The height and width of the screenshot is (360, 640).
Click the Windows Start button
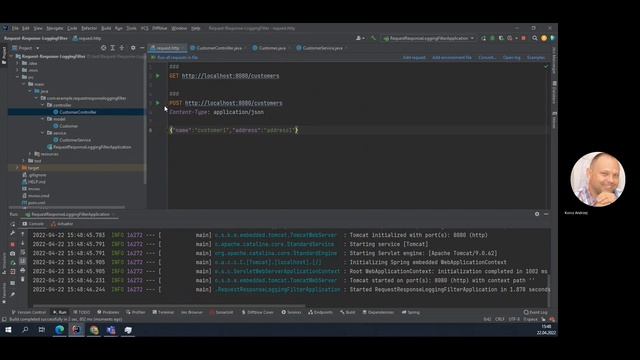(x=8, y=330)
